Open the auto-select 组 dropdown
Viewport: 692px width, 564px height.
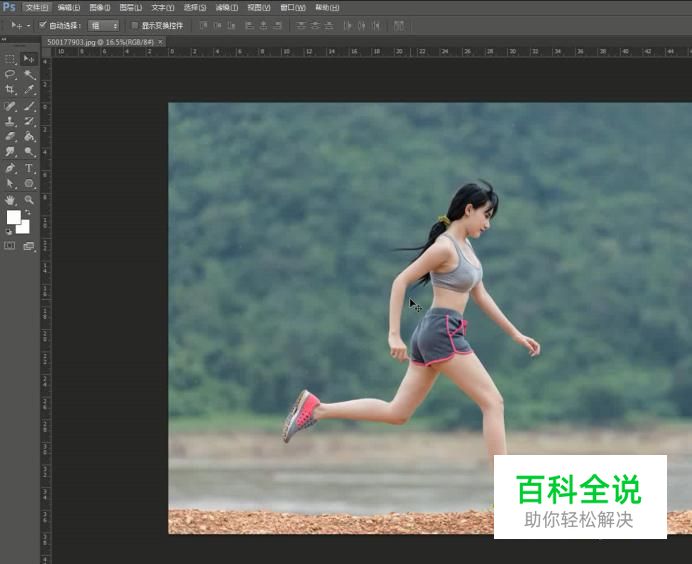(104, 26)
